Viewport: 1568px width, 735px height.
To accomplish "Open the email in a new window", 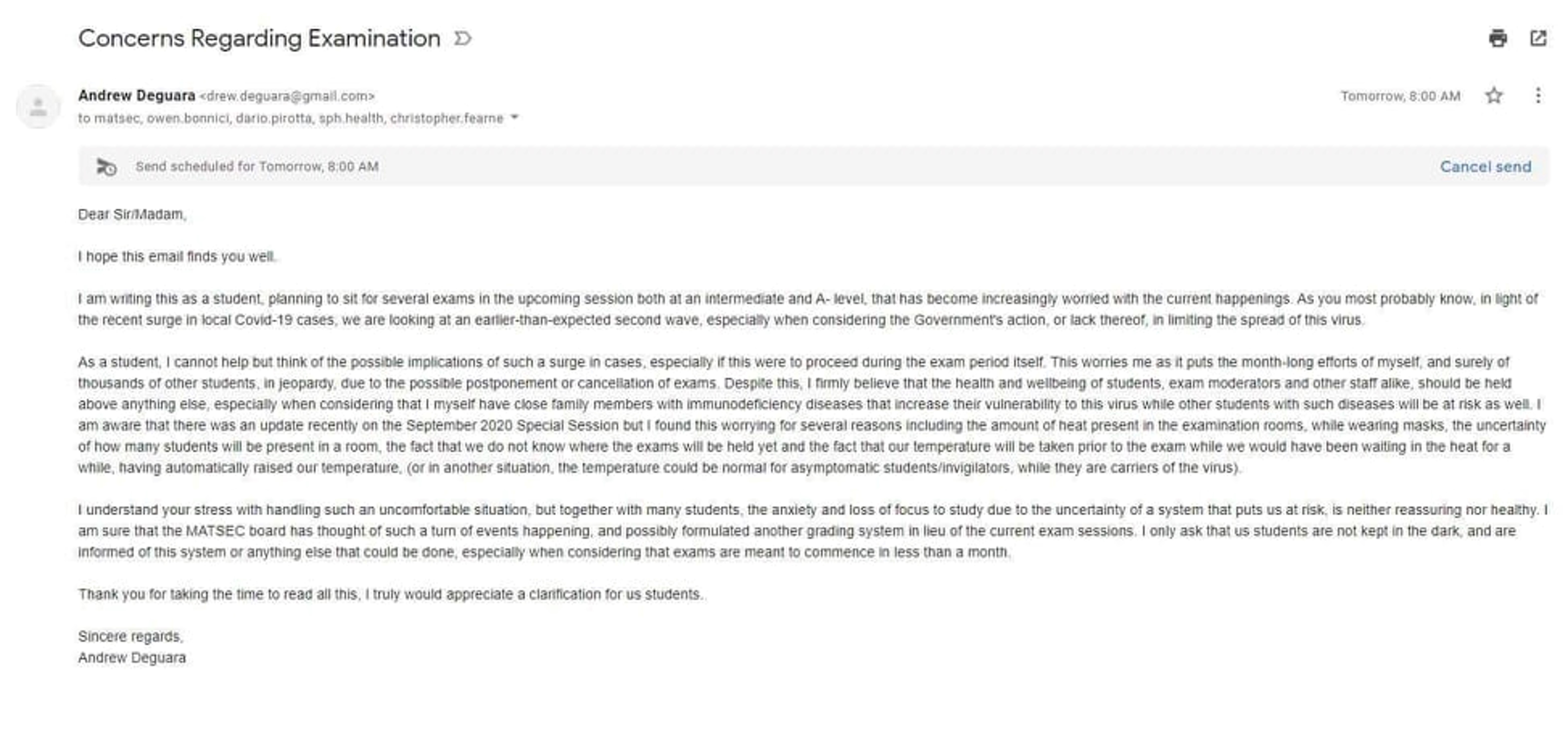I will pyautogui.click(x=1538, y=38).
